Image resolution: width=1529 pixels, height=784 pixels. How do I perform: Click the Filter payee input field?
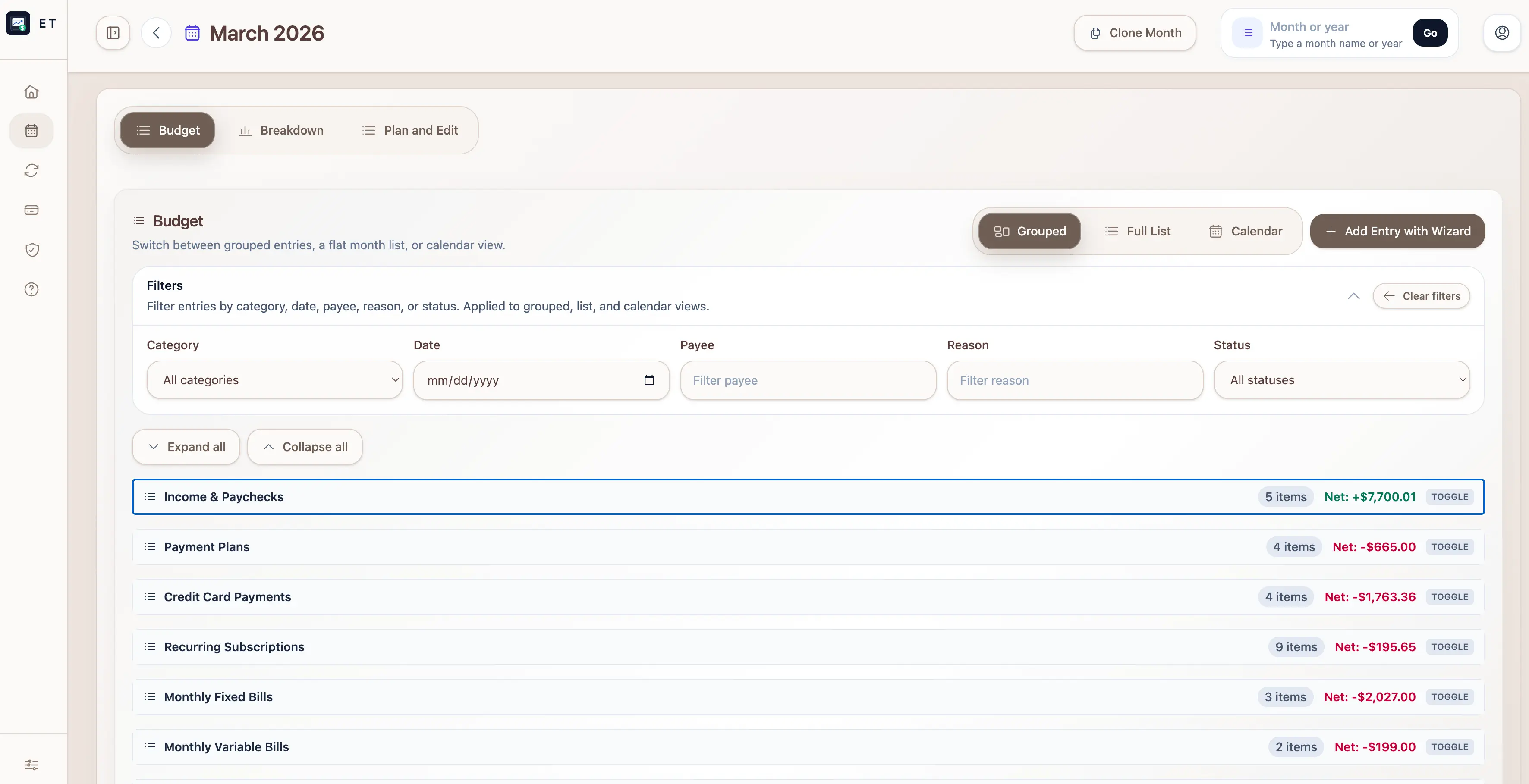808,380
